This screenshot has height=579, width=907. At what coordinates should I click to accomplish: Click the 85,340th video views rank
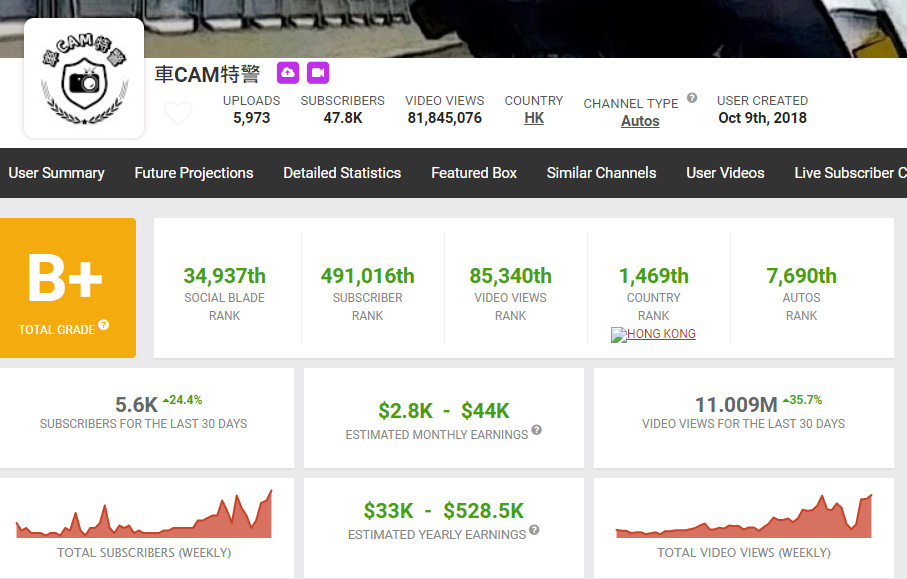click(510, 276)
